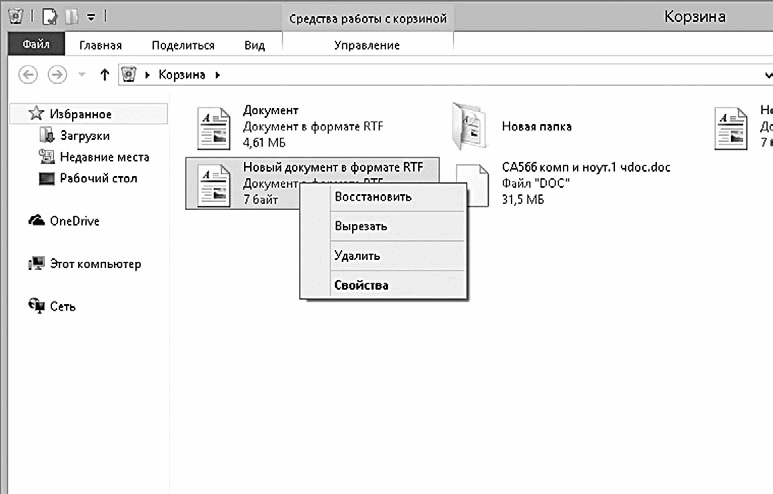Click the OneDrive cloud icon
This screenshot has height=494, width=773.
(x=36, y=220)
